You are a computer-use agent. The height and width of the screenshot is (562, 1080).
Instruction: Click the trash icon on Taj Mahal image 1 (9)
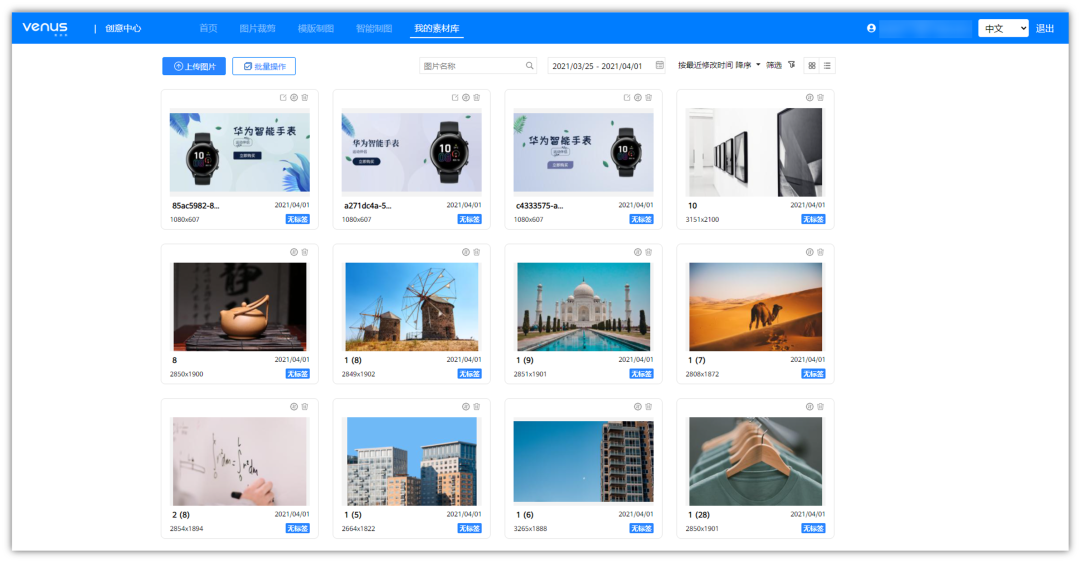point(648,252)
